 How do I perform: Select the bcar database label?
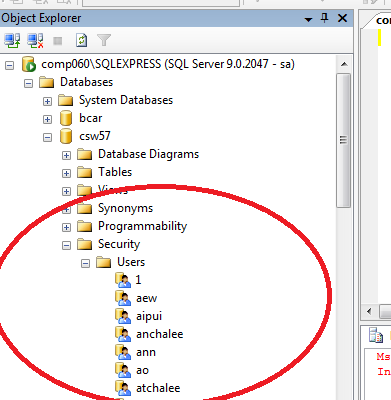point(91,118)
